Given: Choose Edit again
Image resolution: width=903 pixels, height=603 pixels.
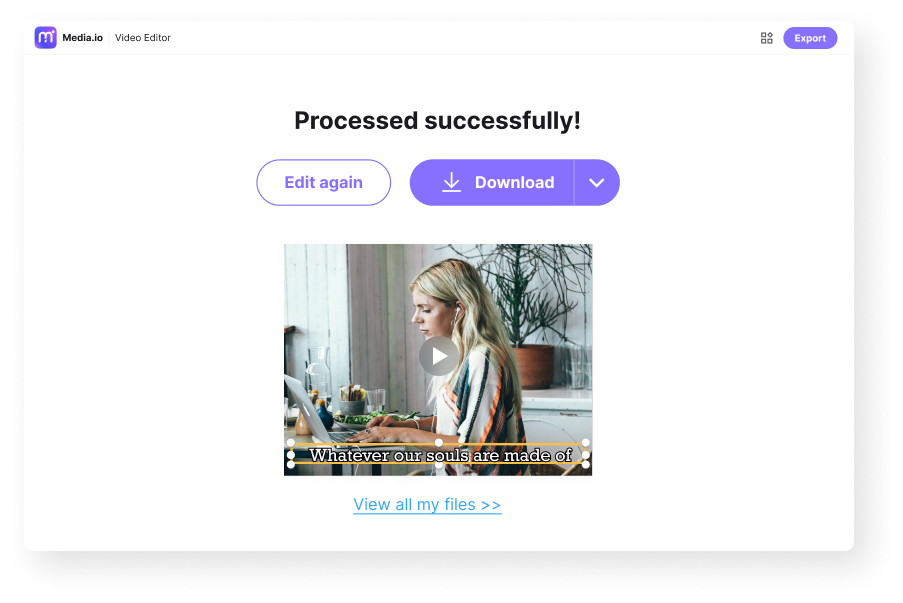Looking at the screenshot, I should (x=324, y=183).
